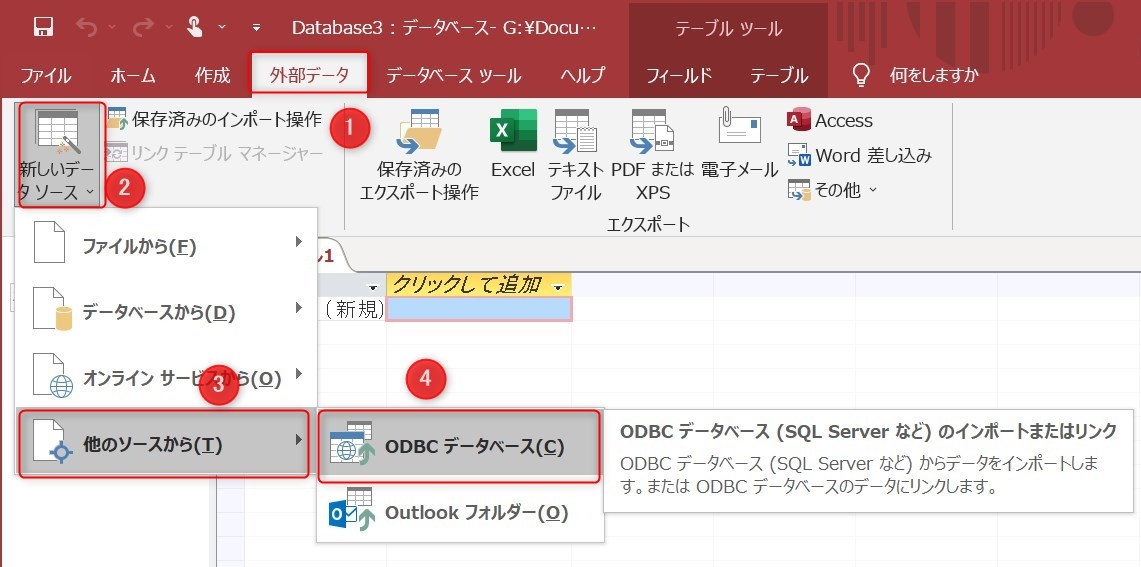Image resolution: width=1141 pixels, height=567 pixels.
Task: Expand the ファイルから submenu
Action: [x=166, y=245]
